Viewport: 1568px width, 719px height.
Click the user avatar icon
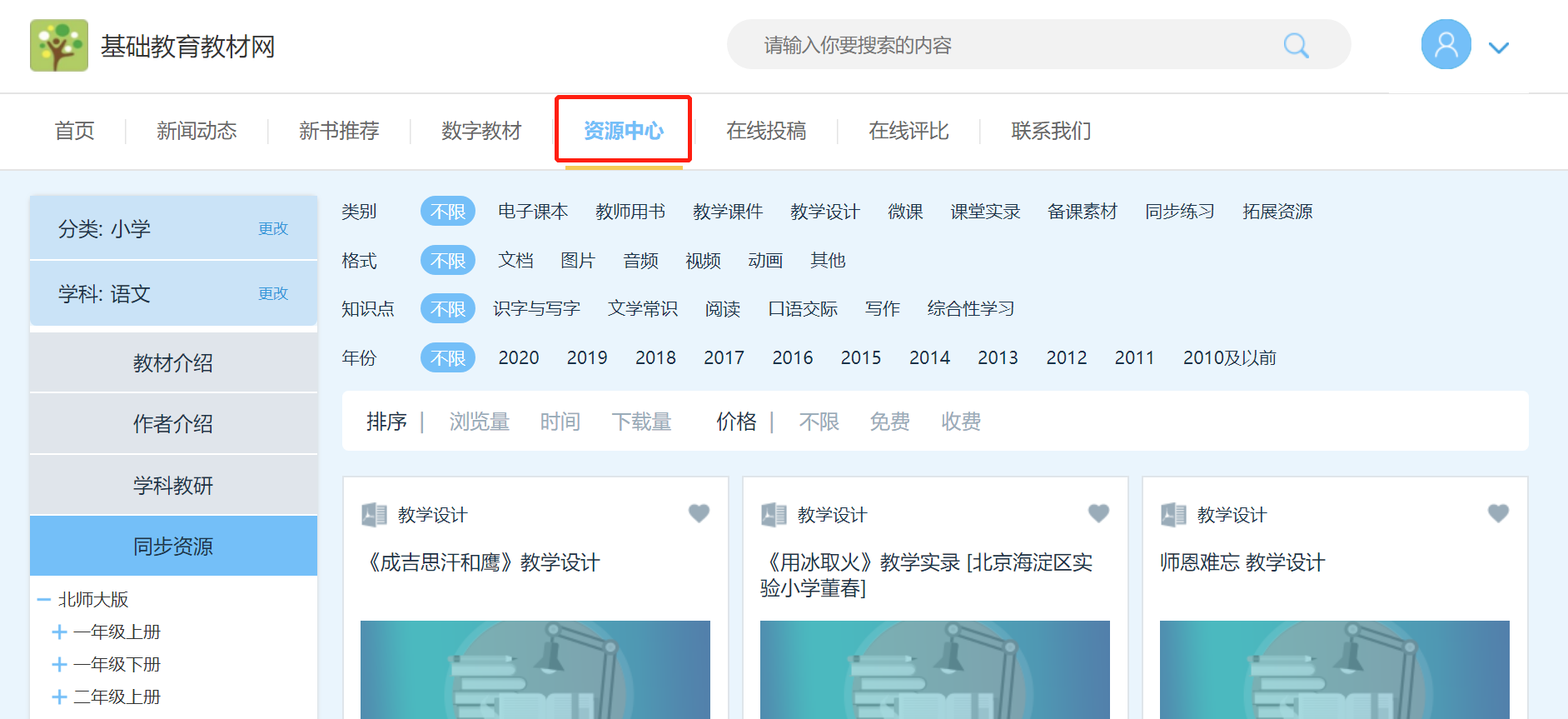click(x=1446, y=45)
